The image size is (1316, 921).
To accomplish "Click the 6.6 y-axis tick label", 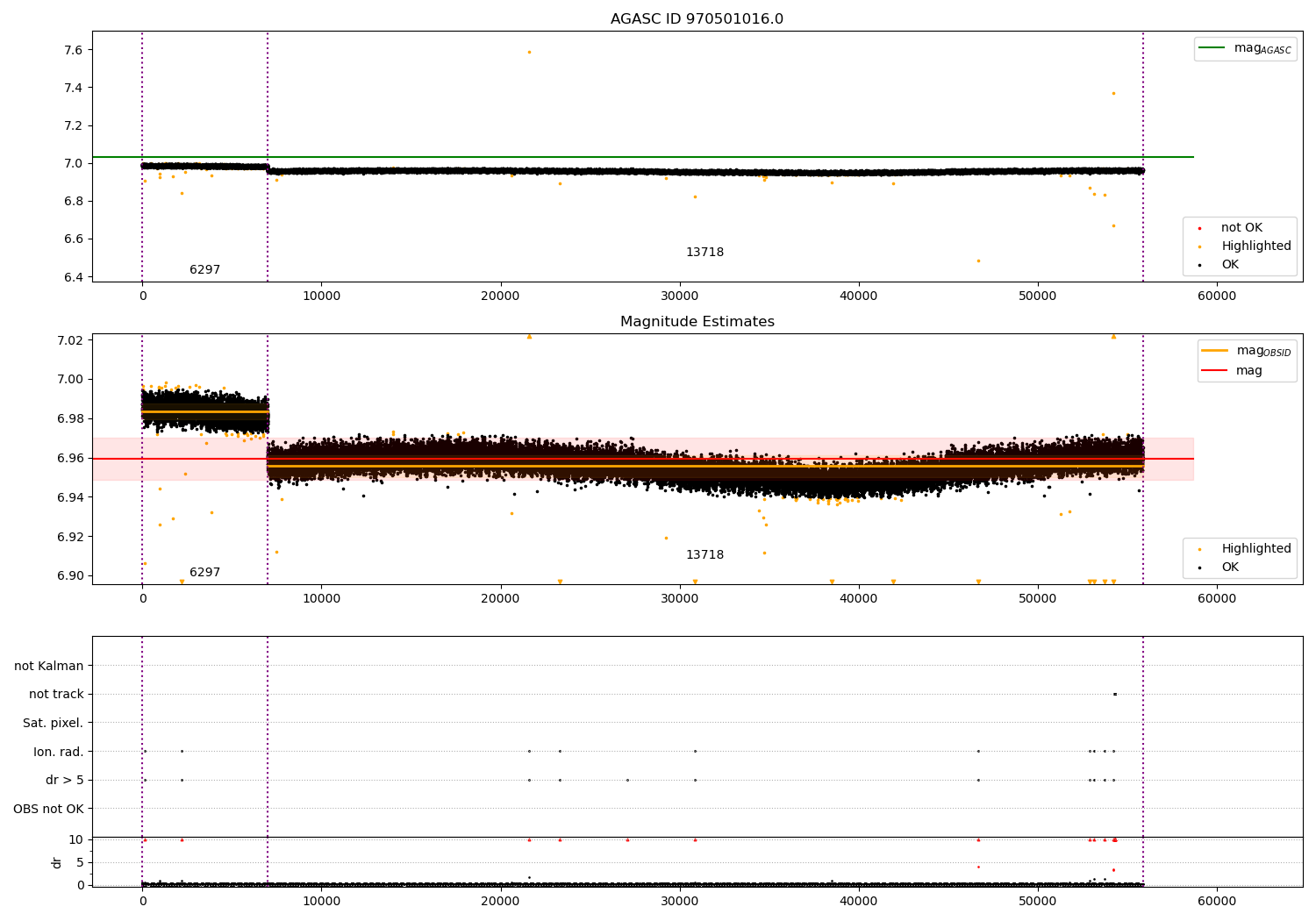I will coord(73,239).
